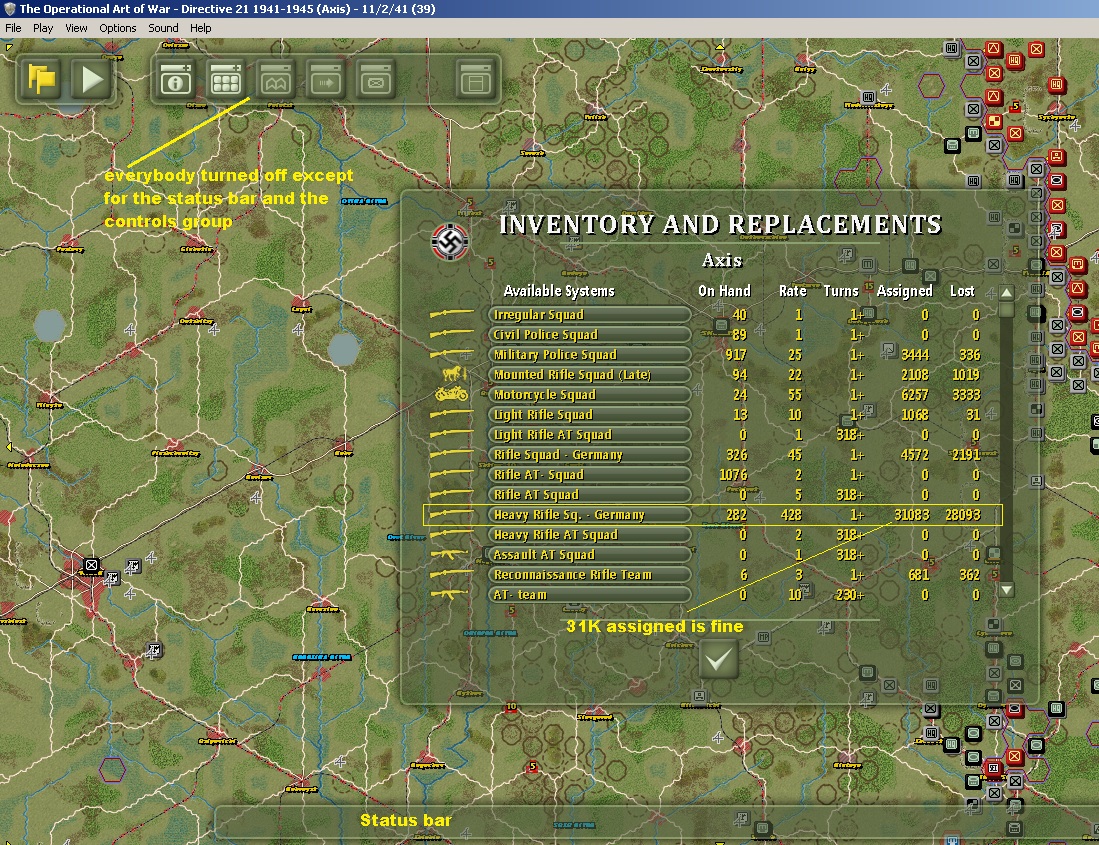Click the "Available Systems" column header
This screenshot has width=1099, height=845.
(559, 291)
